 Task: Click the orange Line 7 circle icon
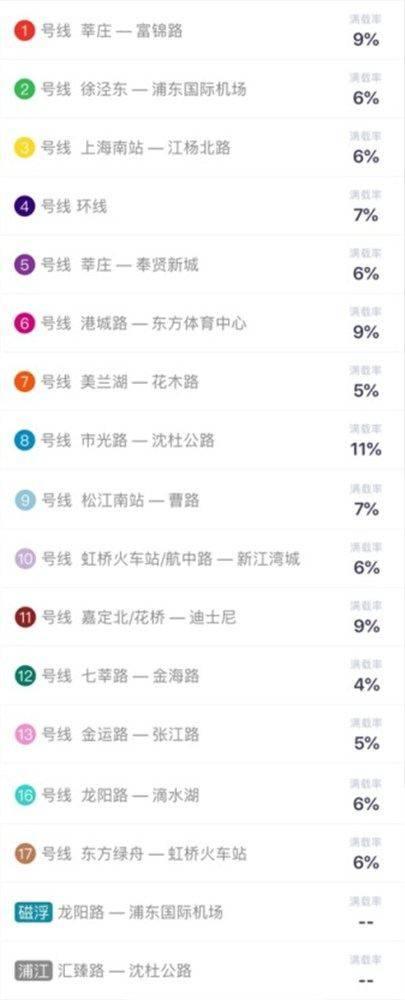24,382
